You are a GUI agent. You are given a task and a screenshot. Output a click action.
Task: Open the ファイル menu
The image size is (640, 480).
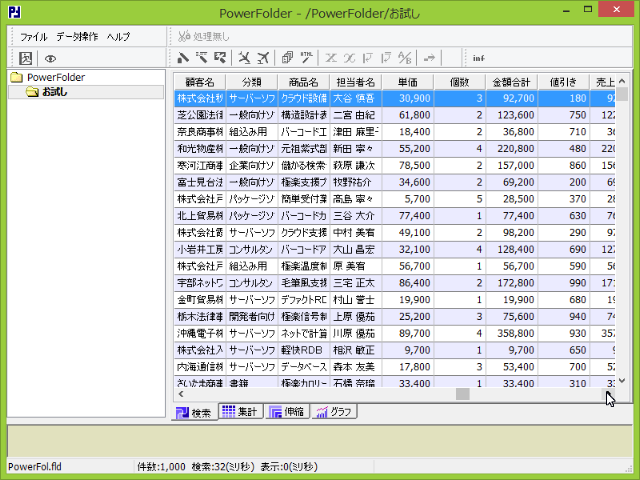coord(34,36)
